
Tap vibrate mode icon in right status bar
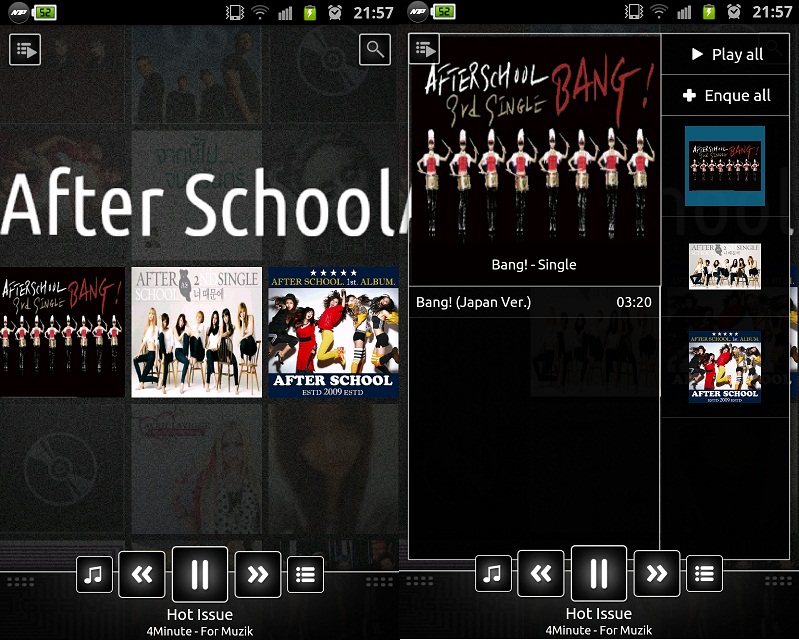tap(634, 12)
